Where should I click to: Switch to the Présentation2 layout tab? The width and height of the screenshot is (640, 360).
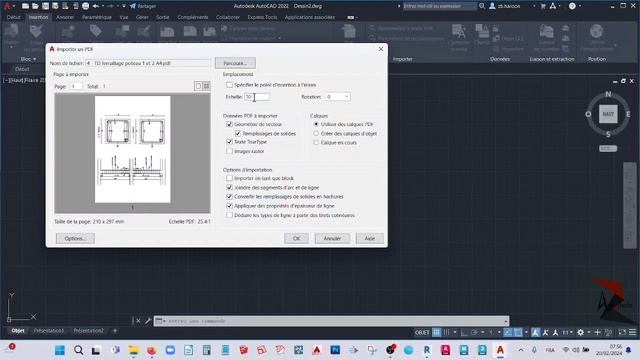click(x=89, y=331)
